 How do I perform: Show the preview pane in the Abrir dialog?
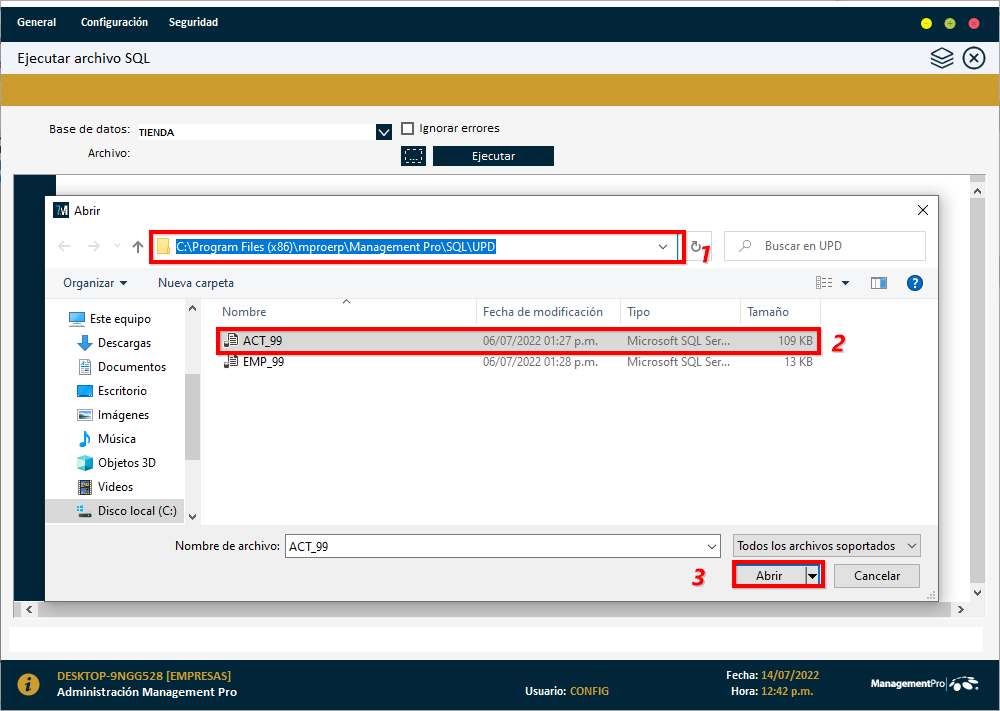878,283
